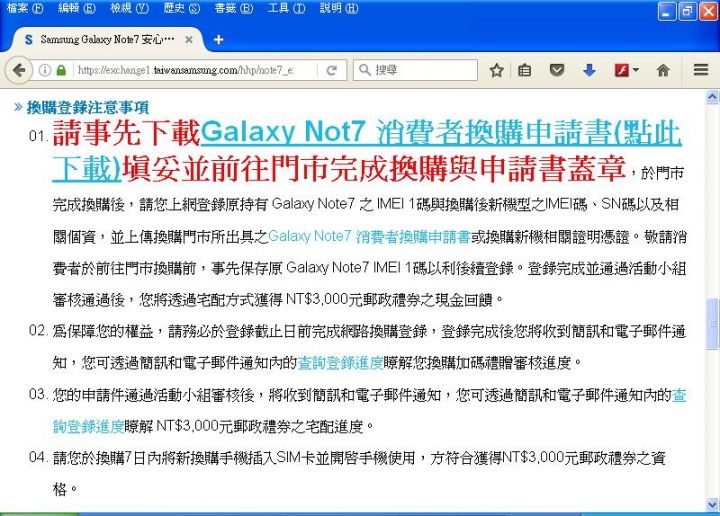Viewport: 720px width, 516px height.
Task: Focus the 搜尋 search box
Action: [x=415, y=70]
